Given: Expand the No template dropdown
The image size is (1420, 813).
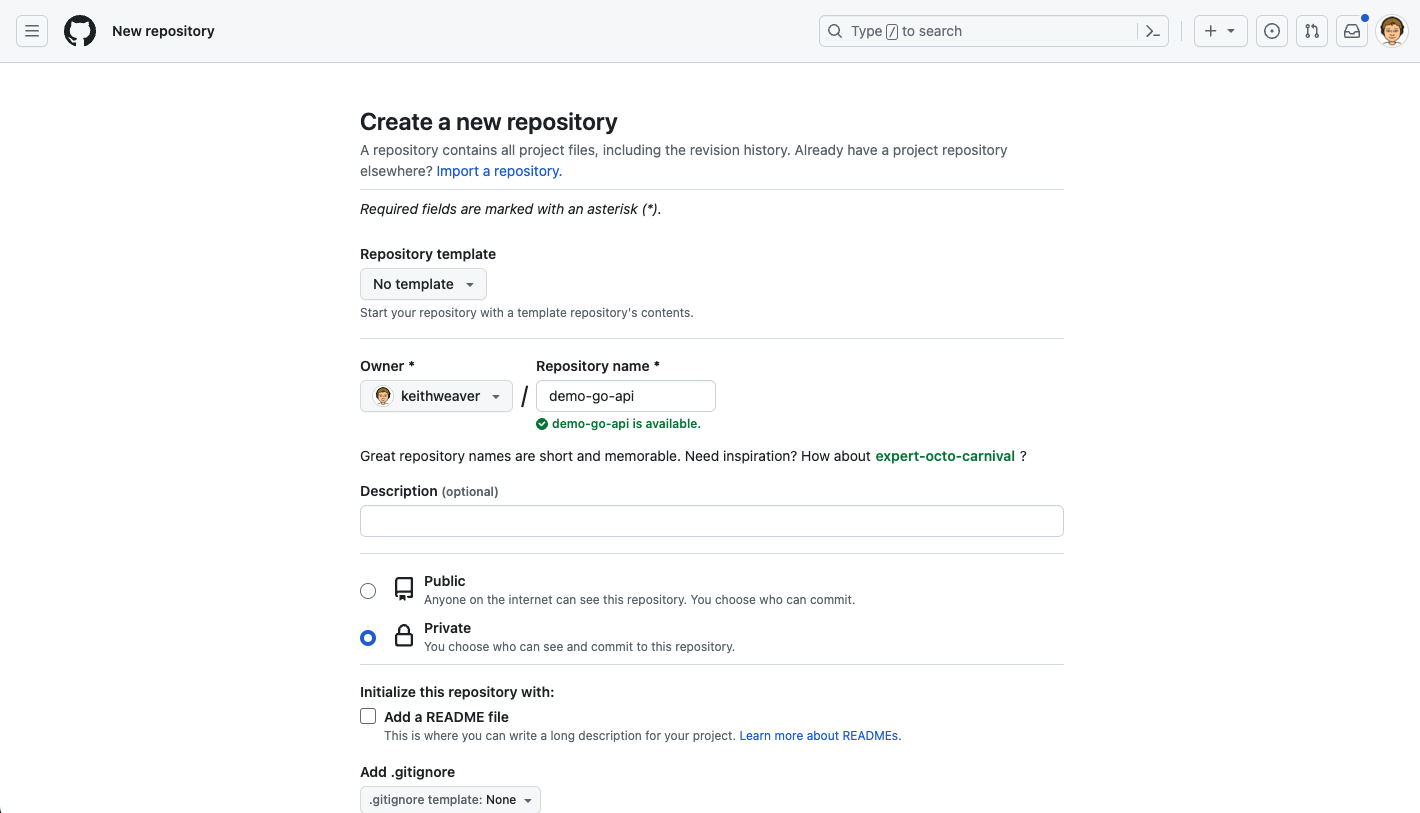Looking at the screenshot, I should pos(423,284).
